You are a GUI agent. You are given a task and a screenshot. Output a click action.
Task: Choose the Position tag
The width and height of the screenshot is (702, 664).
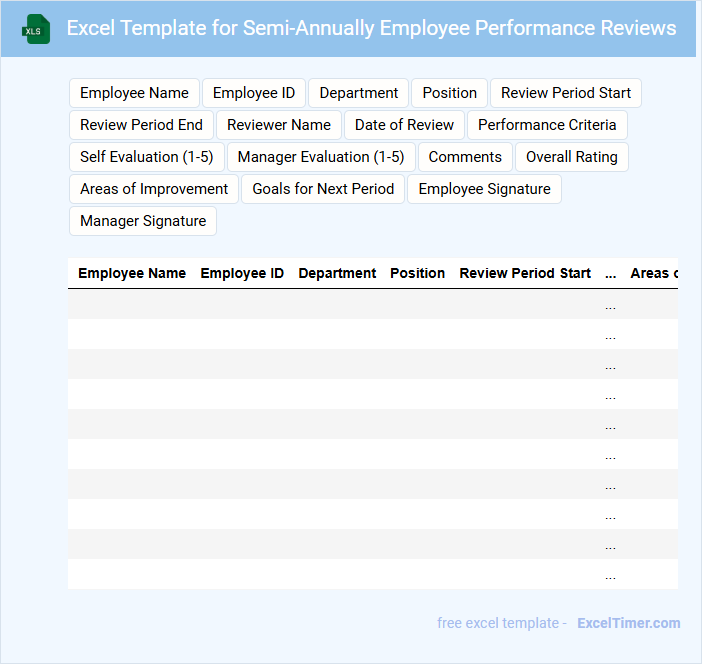point(449,93)
